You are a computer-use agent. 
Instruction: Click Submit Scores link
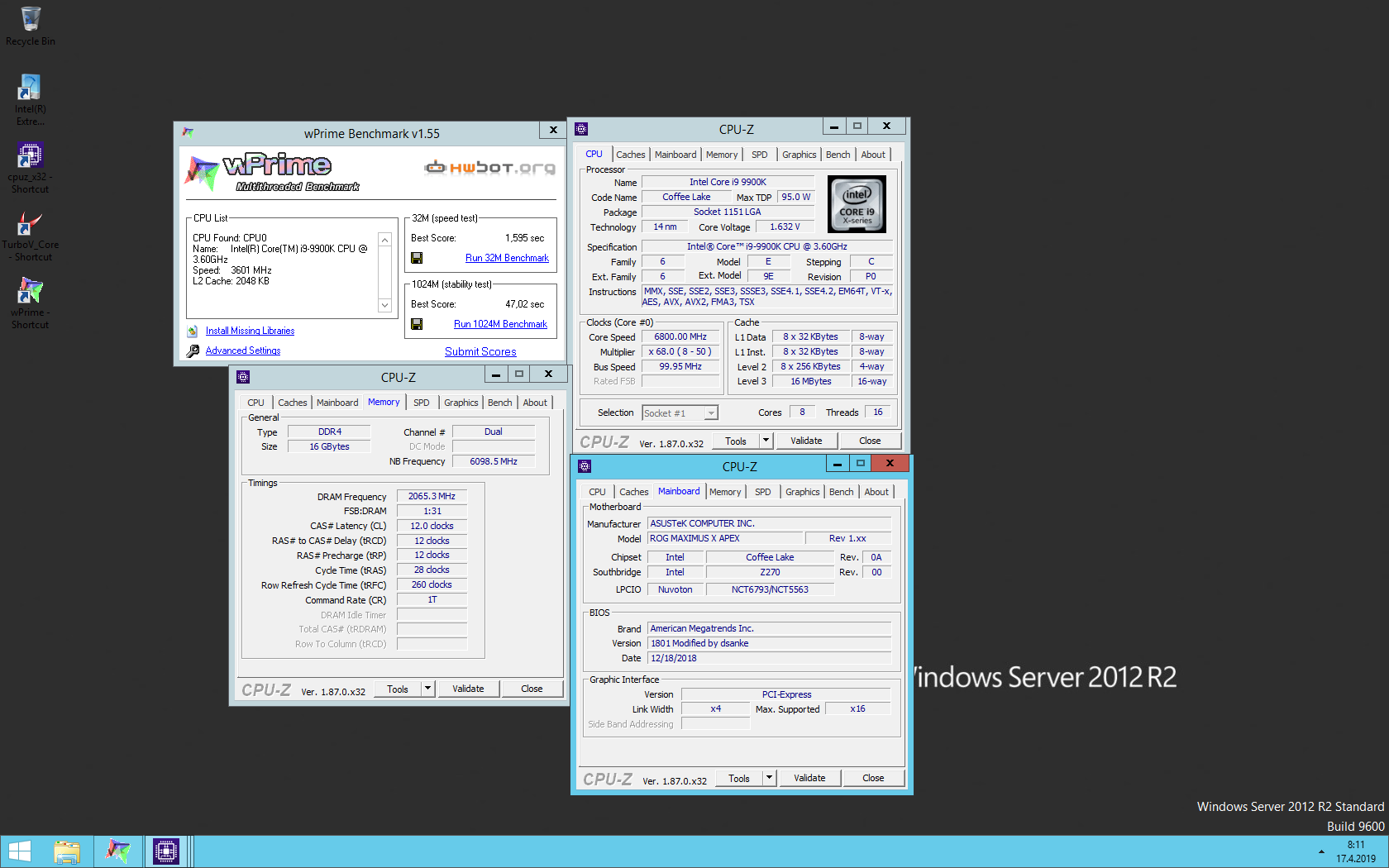coord(480,351)
